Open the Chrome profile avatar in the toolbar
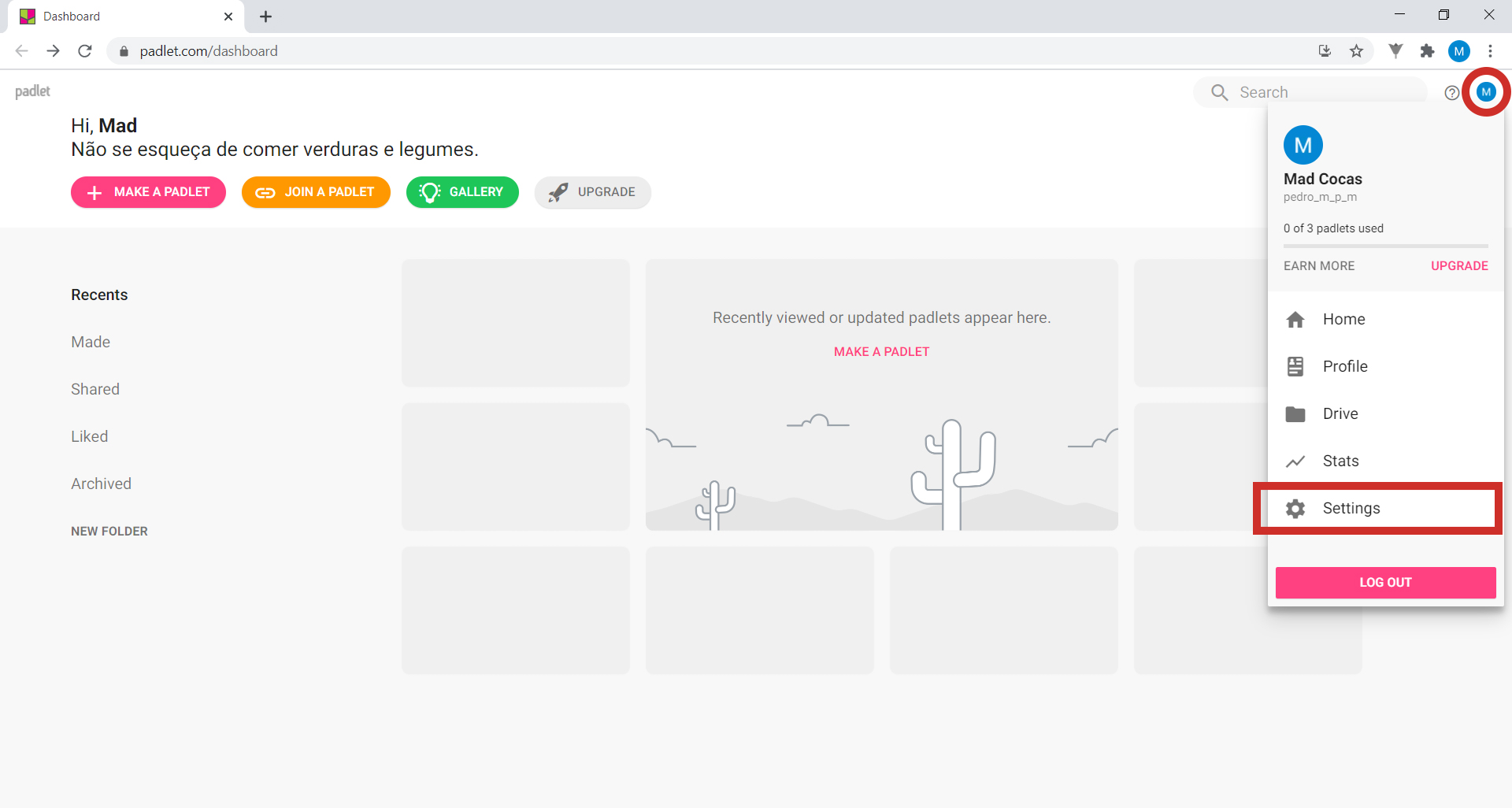1512x808 pixels. (x=1459, y=51)
